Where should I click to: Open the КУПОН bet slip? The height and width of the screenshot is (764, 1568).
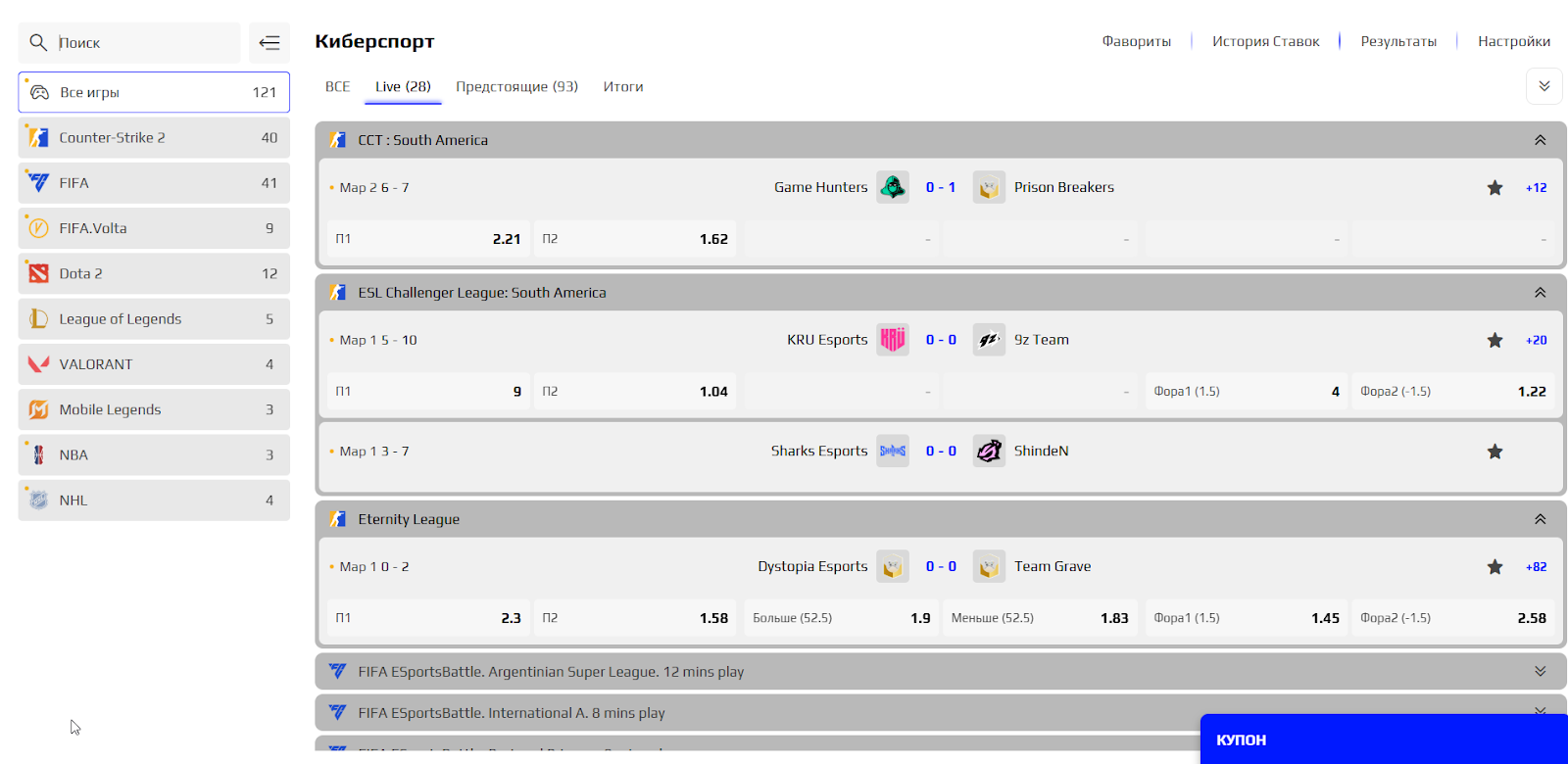1383,740
